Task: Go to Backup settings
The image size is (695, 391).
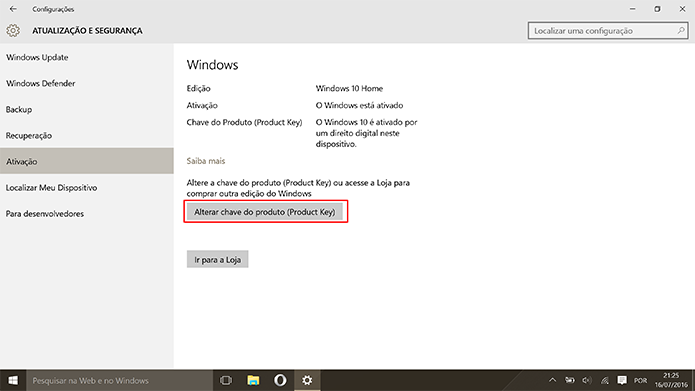Action: click(x=87, y=109)
